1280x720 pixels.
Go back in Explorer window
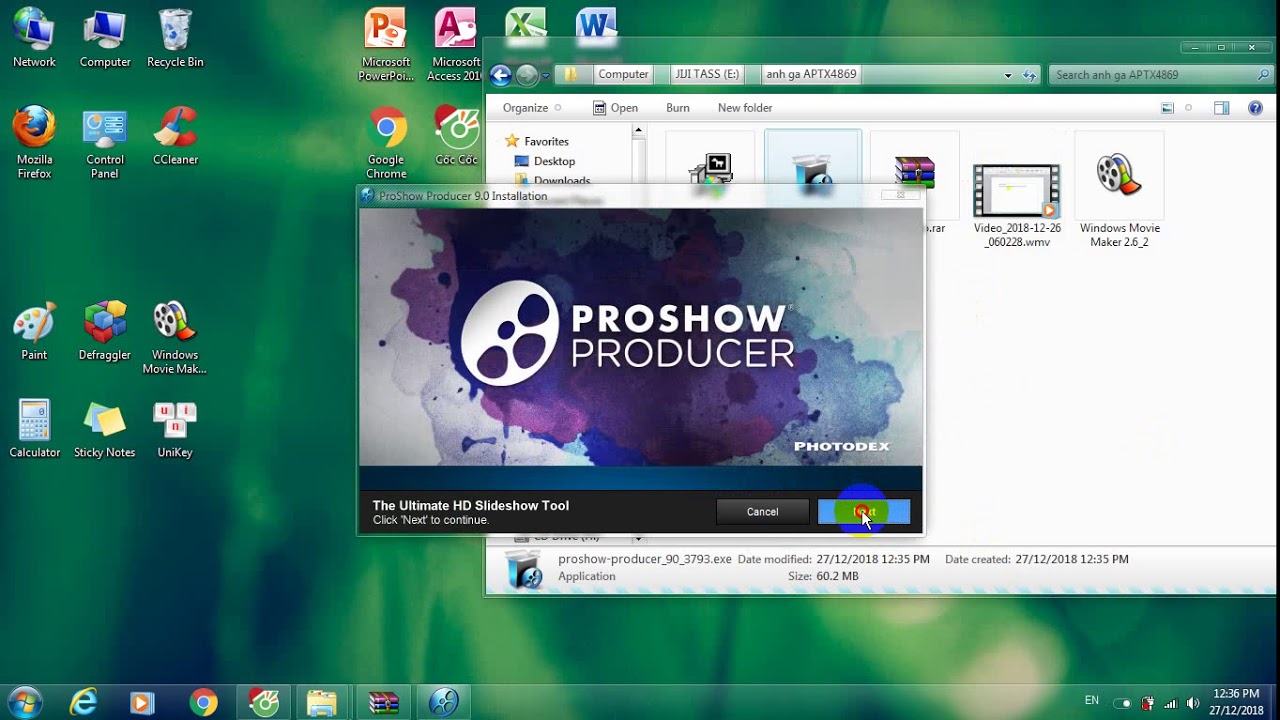click(501, 75)
